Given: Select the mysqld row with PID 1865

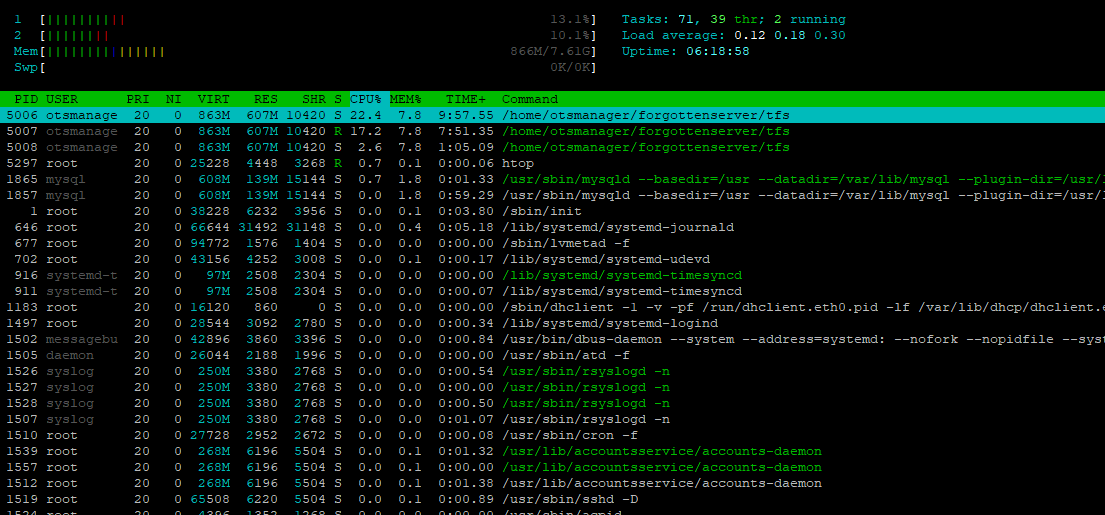Looking at the screenshot, I should (552, 180).
